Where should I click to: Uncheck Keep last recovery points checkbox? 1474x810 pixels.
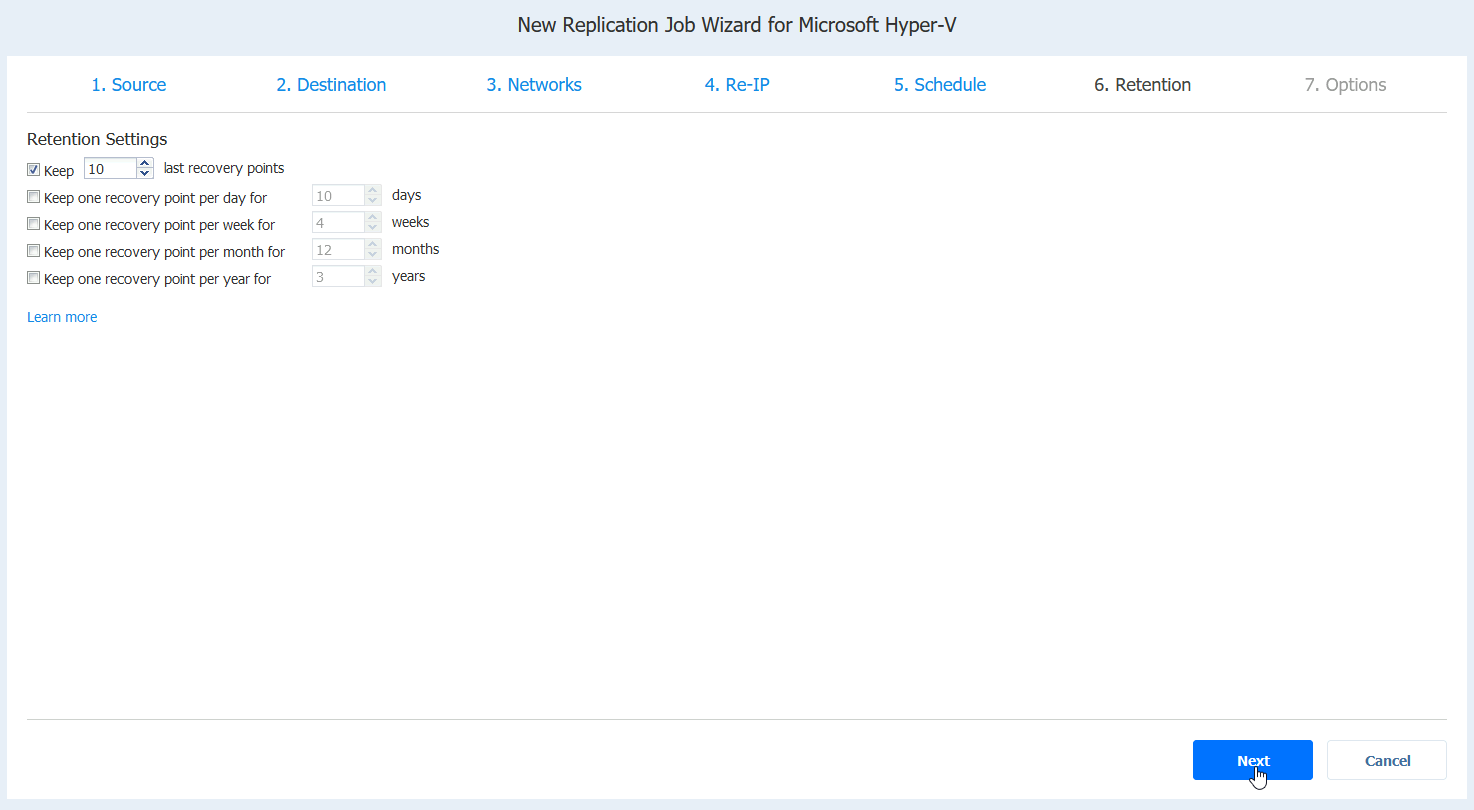pos(34,169)
